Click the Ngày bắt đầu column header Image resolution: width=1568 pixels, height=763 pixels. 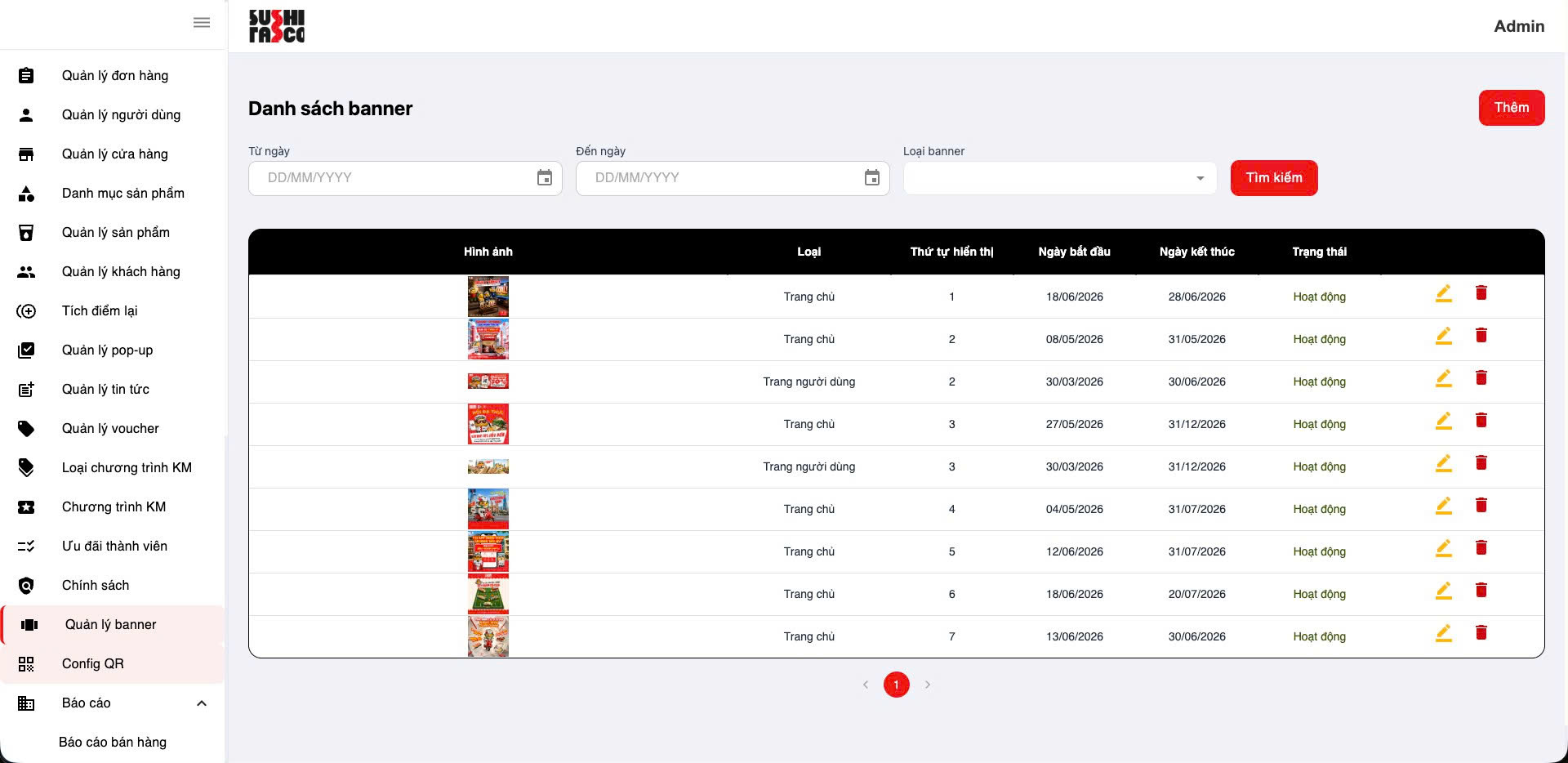(1075, 252)
